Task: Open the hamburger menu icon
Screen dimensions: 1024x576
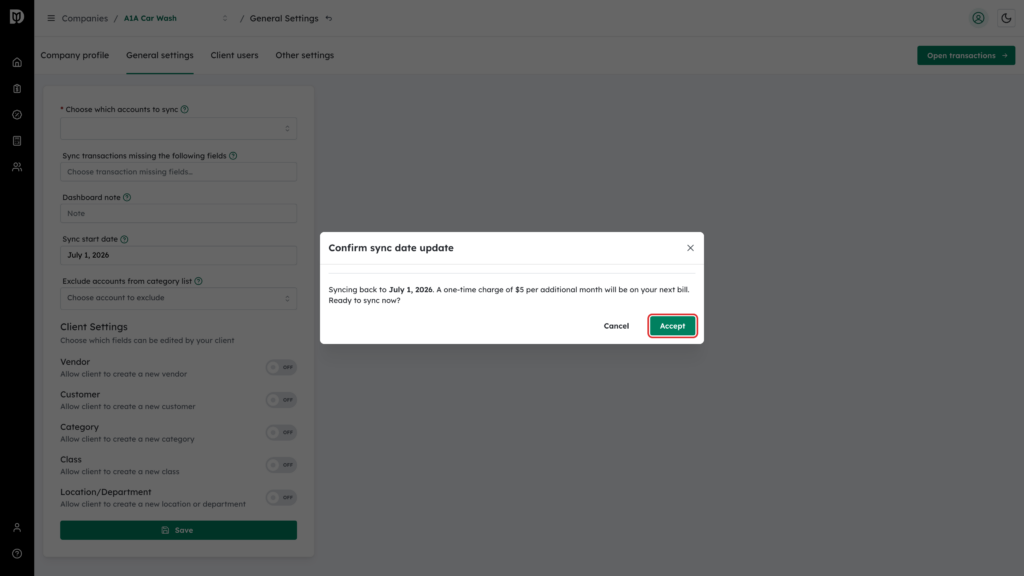Action: [51, 18]
